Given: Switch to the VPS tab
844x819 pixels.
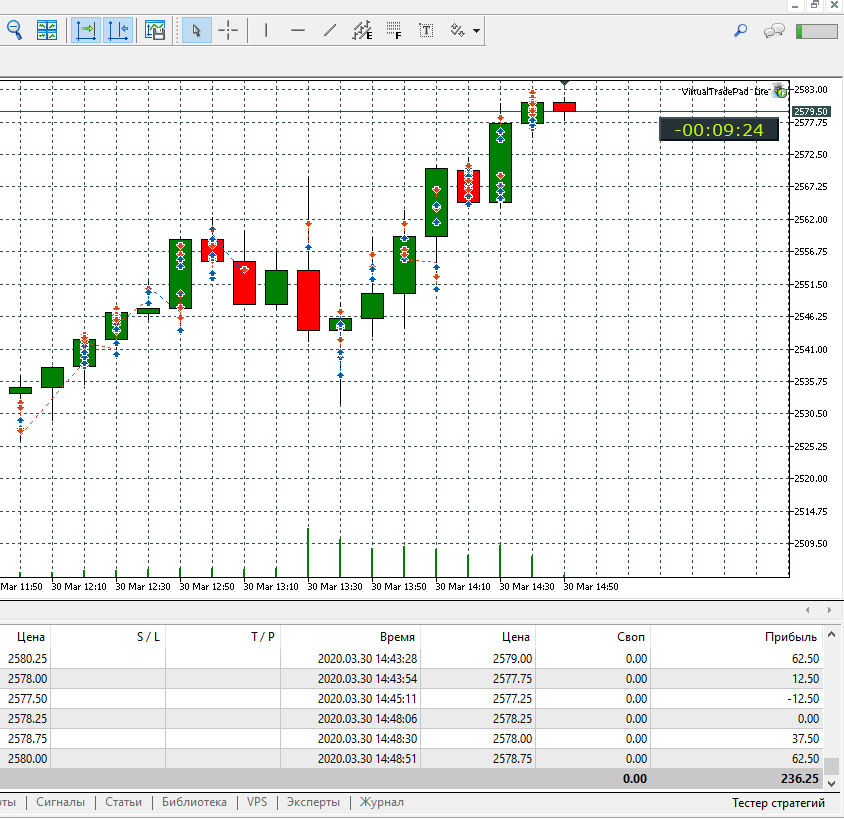Looking at the screenshot, I should click(257, 802).
